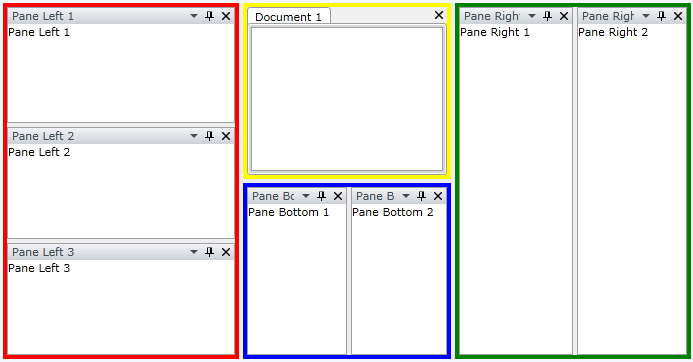The width and height of the screenshot is (693, 362).
Task: Close Pane Right 1 panel
Action: 564,16
